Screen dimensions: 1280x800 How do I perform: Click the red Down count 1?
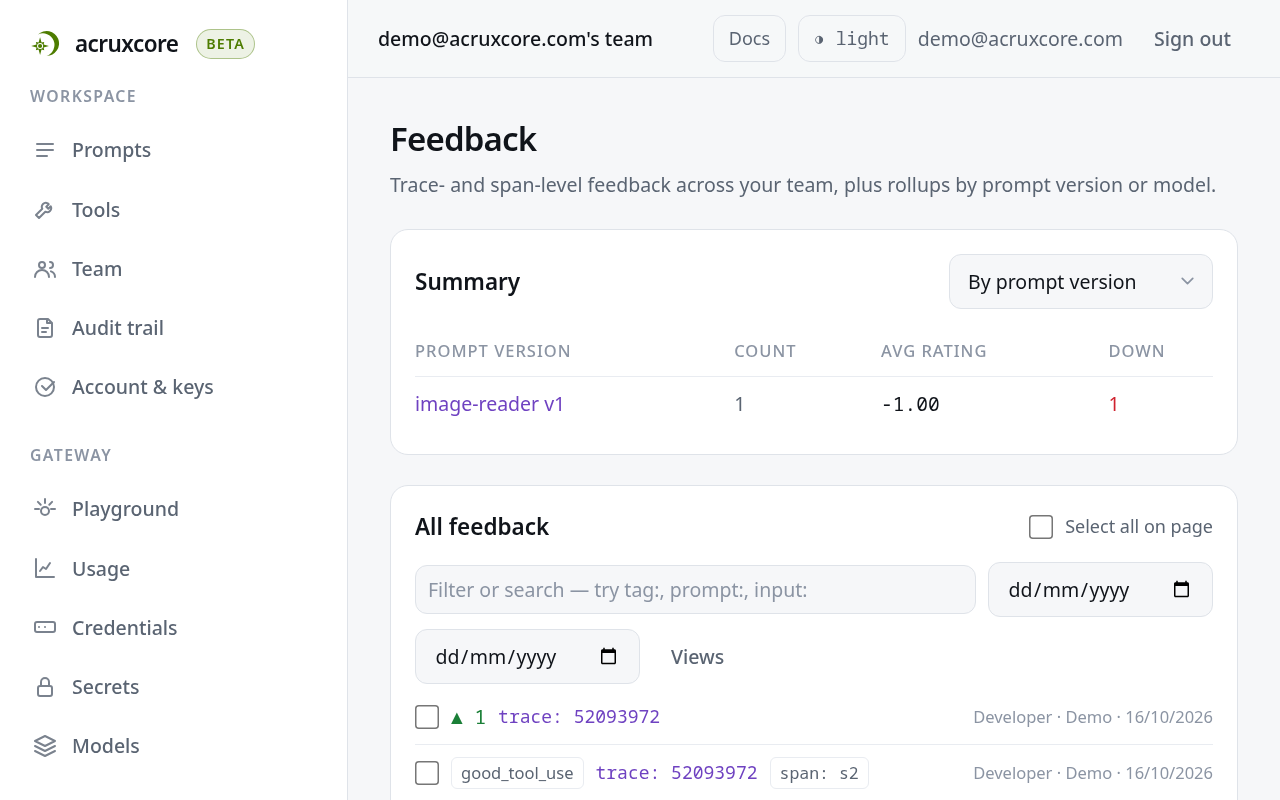tap(1114, 404)
